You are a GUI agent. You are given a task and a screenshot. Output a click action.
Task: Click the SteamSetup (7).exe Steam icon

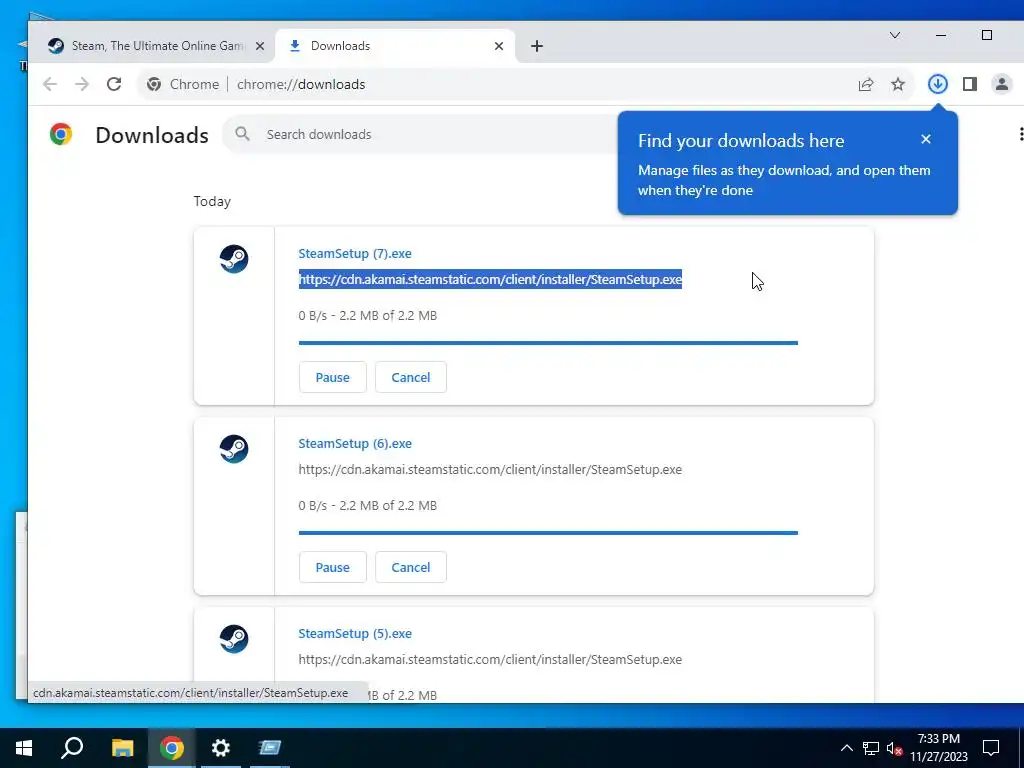pyautogui.click(x=234, y=259)
